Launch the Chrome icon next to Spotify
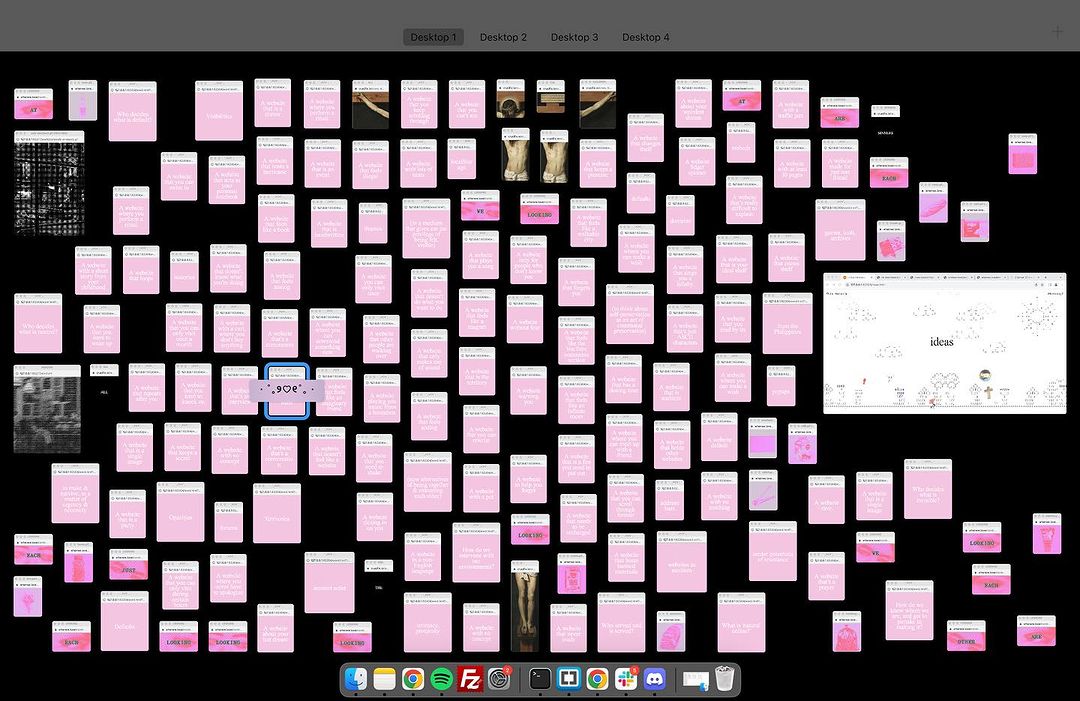Image resolution: width=1080 pixels, height=701 pixels. pos(413,680)
